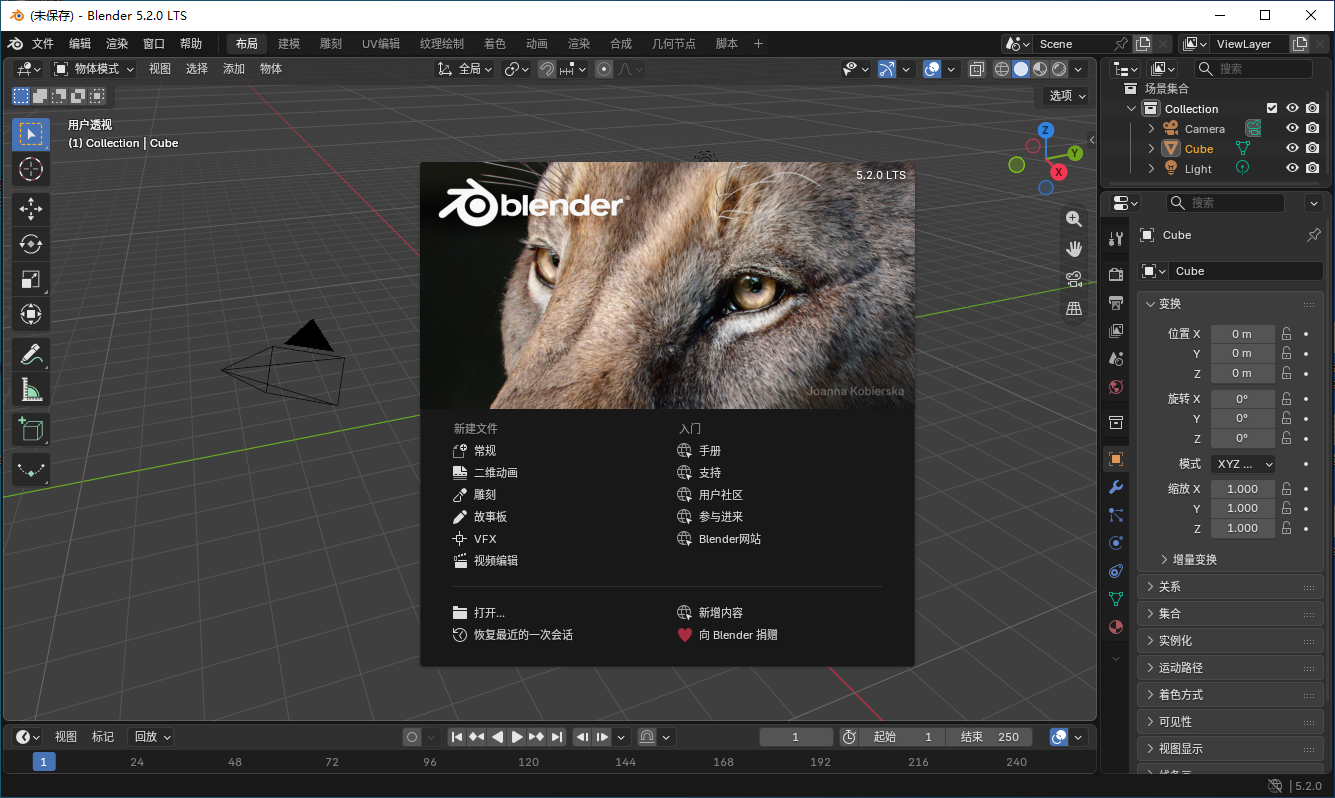This screenshot has width=1335, height=798.
Task: Select the Annotate pencil tool
Action: coord(31,354)
